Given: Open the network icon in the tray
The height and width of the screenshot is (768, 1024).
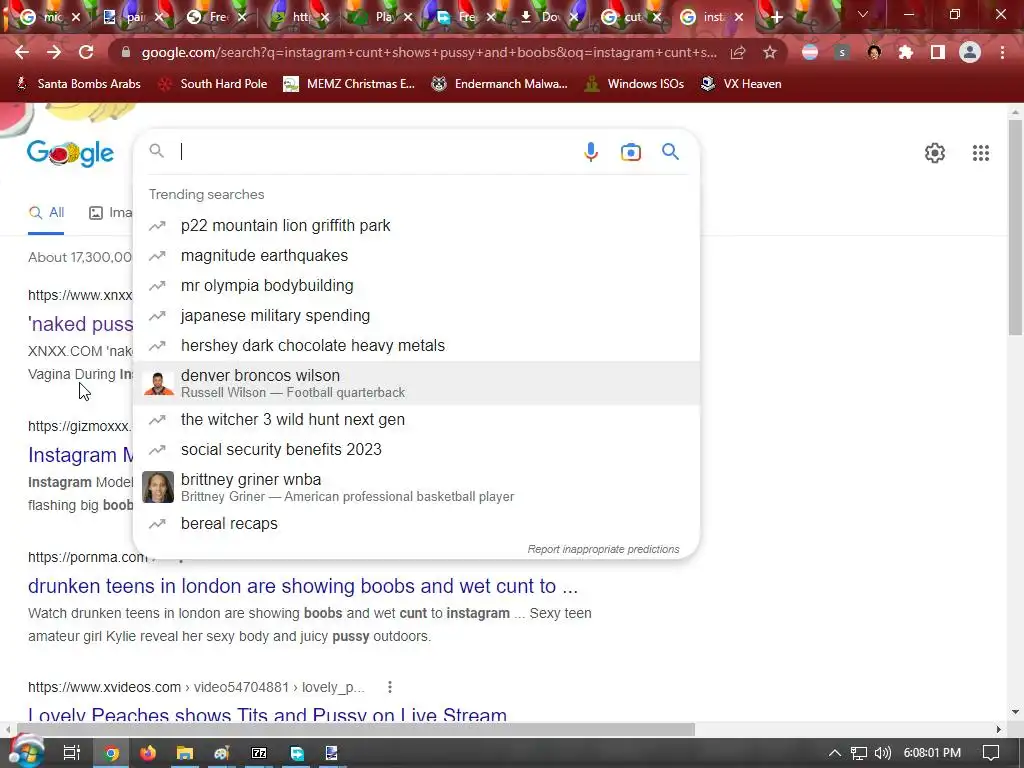Looking at the screenshot, I should (859, 753).
